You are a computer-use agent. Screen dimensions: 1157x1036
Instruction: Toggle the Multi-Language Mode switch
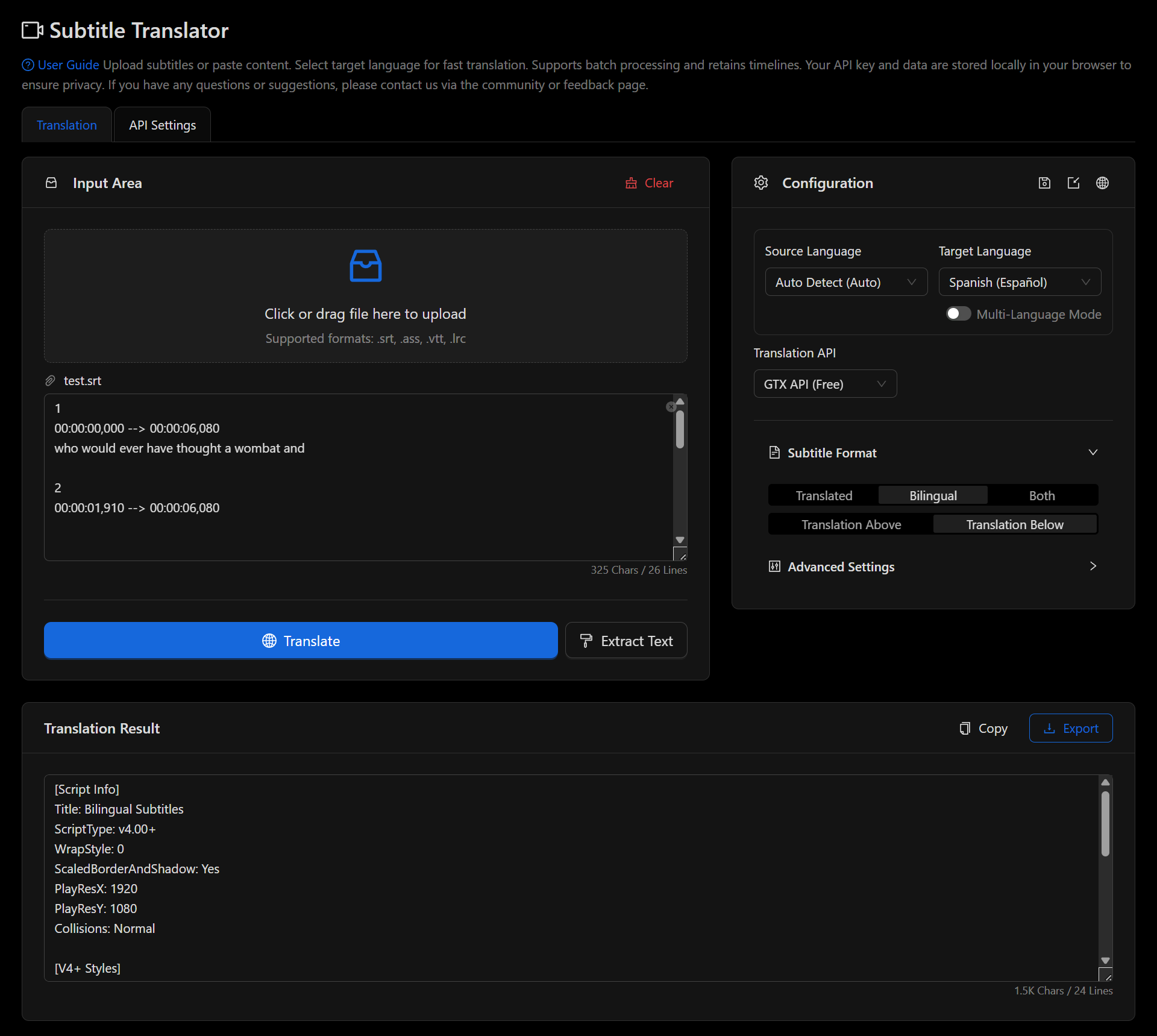coord(958,314)
